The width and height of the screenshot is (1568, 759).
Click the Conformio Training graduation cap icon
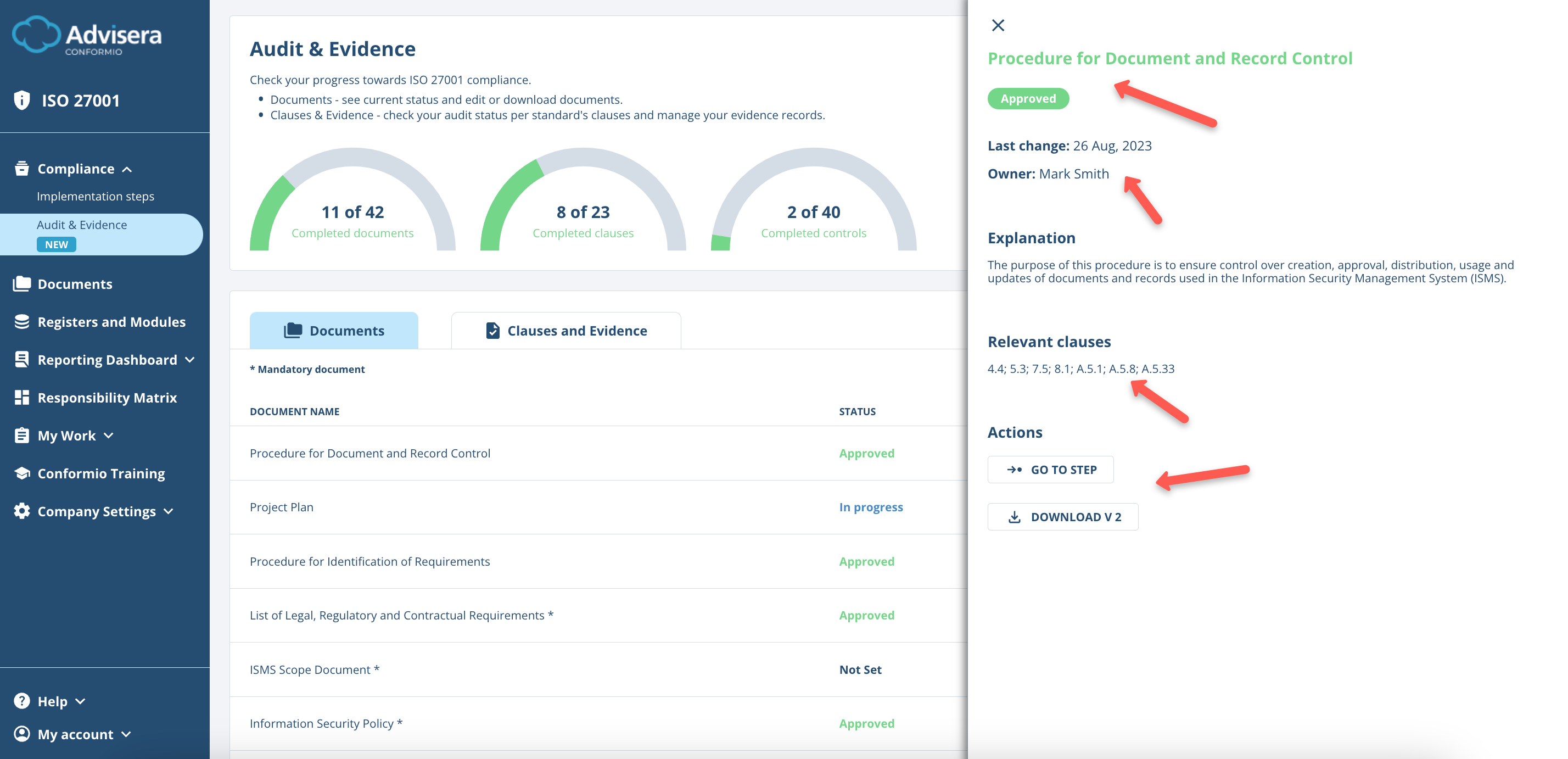tap(22, 473)
